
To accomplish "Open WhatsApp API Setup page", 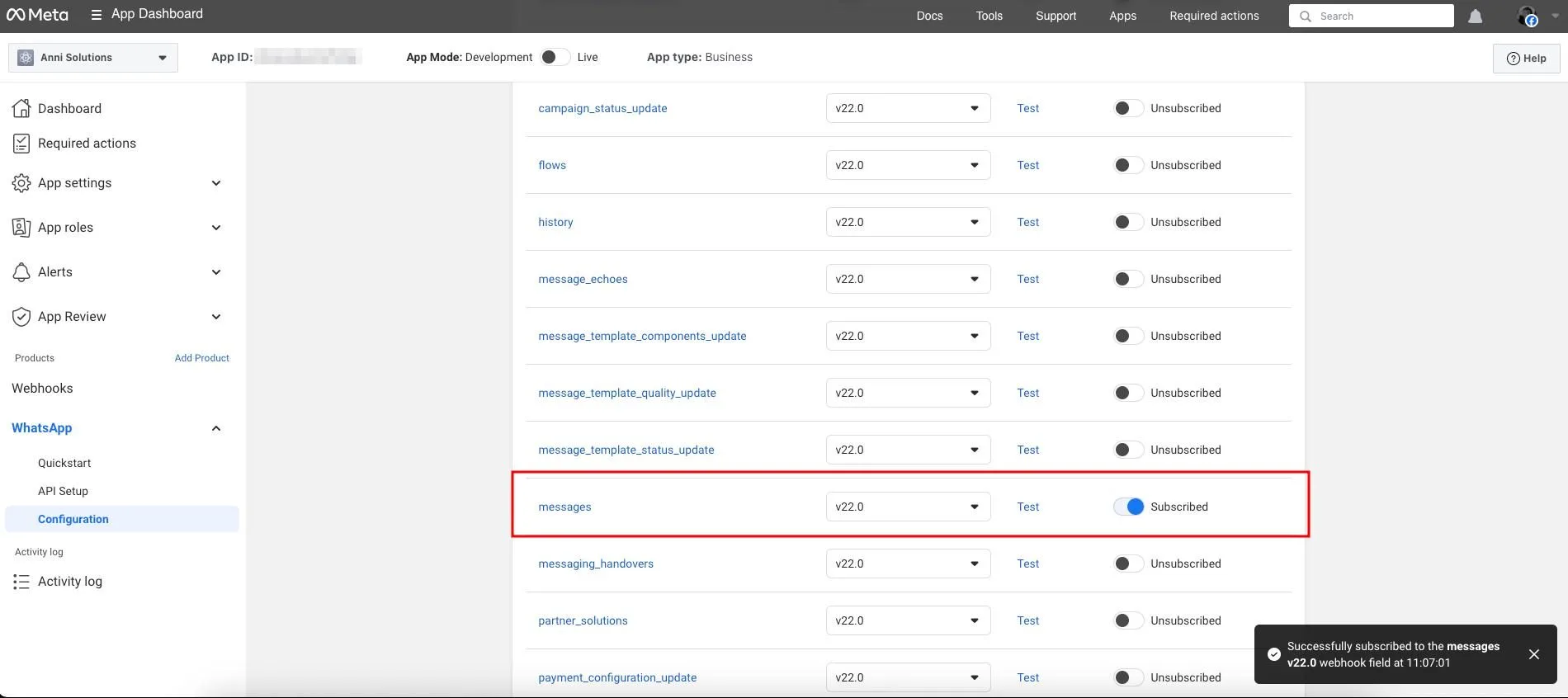I will 63,491.
